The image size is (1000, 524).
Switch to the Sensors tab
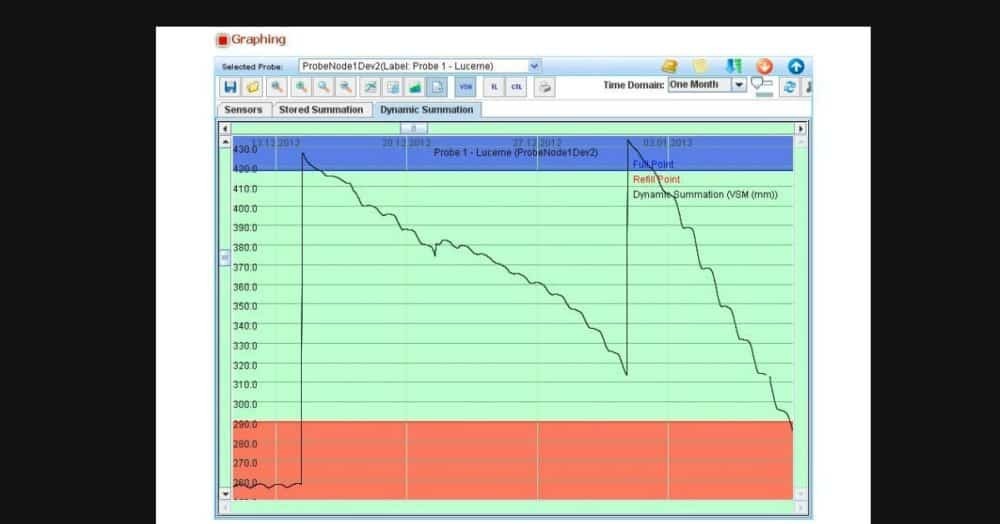(243, 110)
